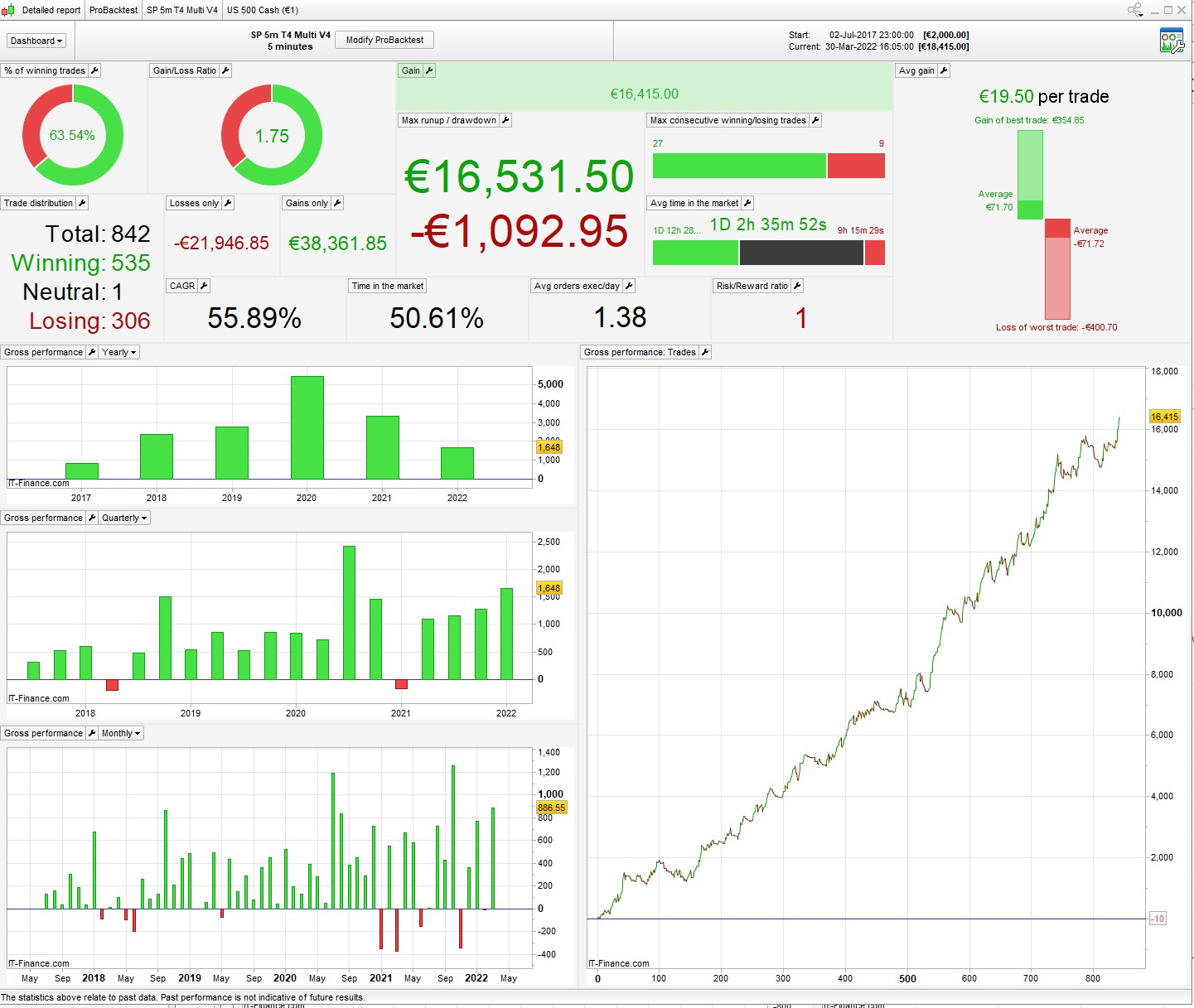1194x1008 pixels.
Task: Click the 1.38 orders per day value
Action: coord(620,318)
